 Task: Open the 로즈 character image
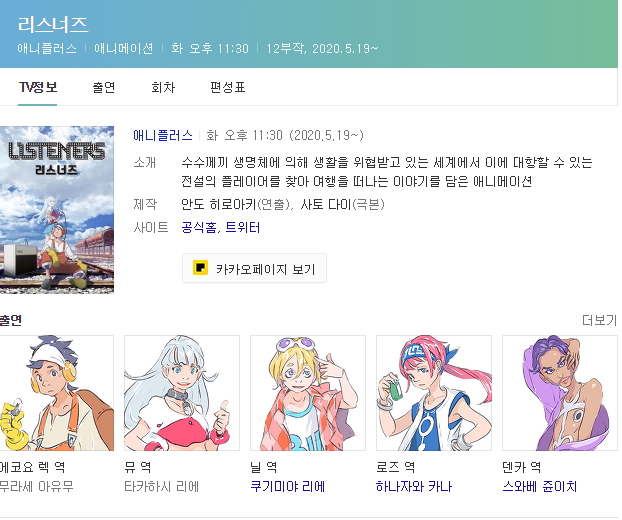tap(434, 393)
